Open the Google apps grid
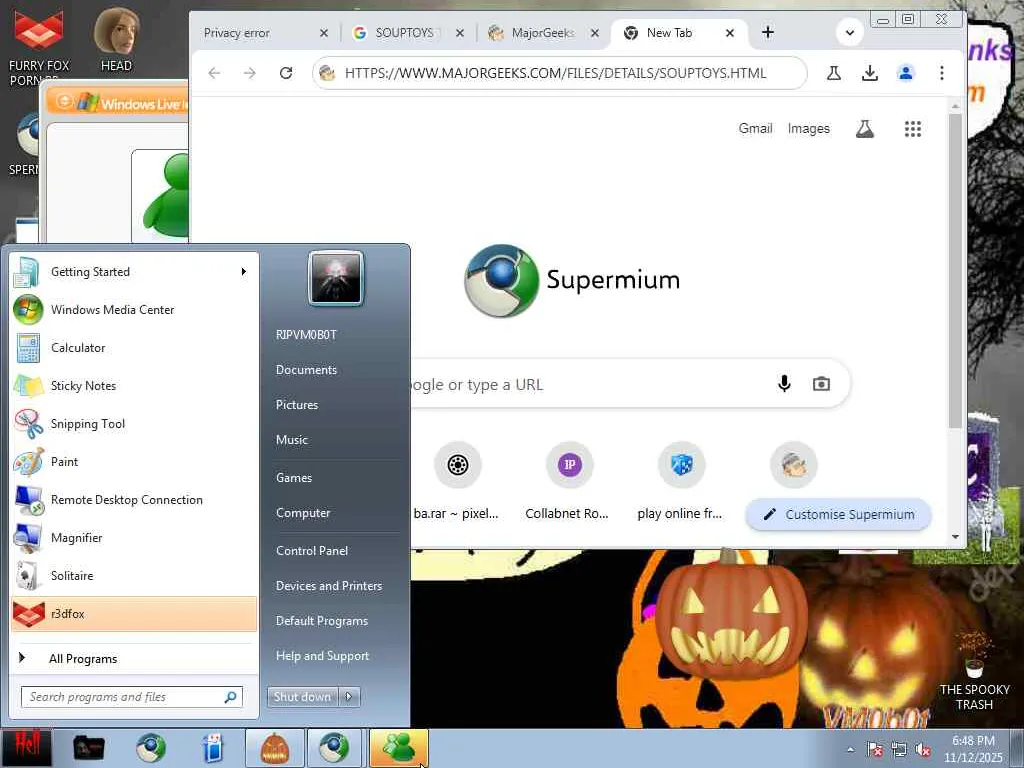The width and height of the screenshot is (1024, 768). click(912, 129)
